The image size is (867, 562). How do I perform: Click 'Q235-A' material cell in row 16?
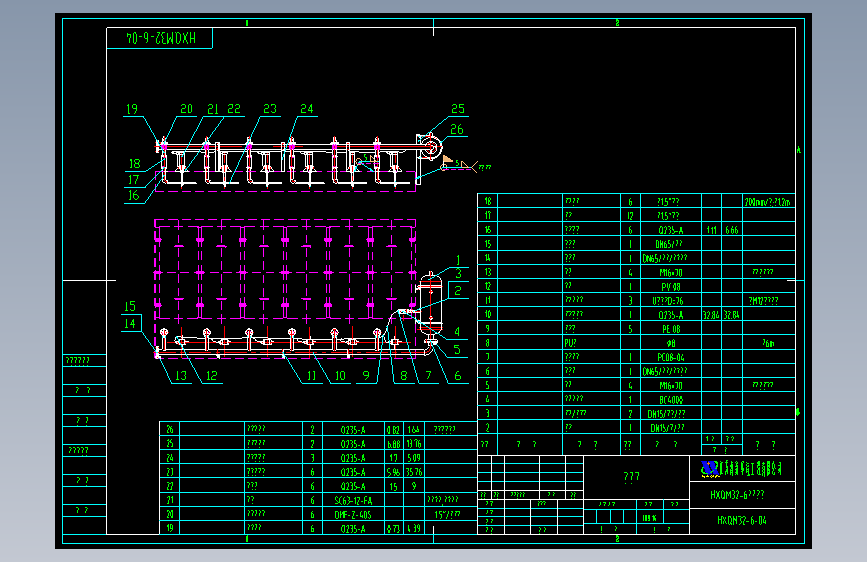pos(671,230)
